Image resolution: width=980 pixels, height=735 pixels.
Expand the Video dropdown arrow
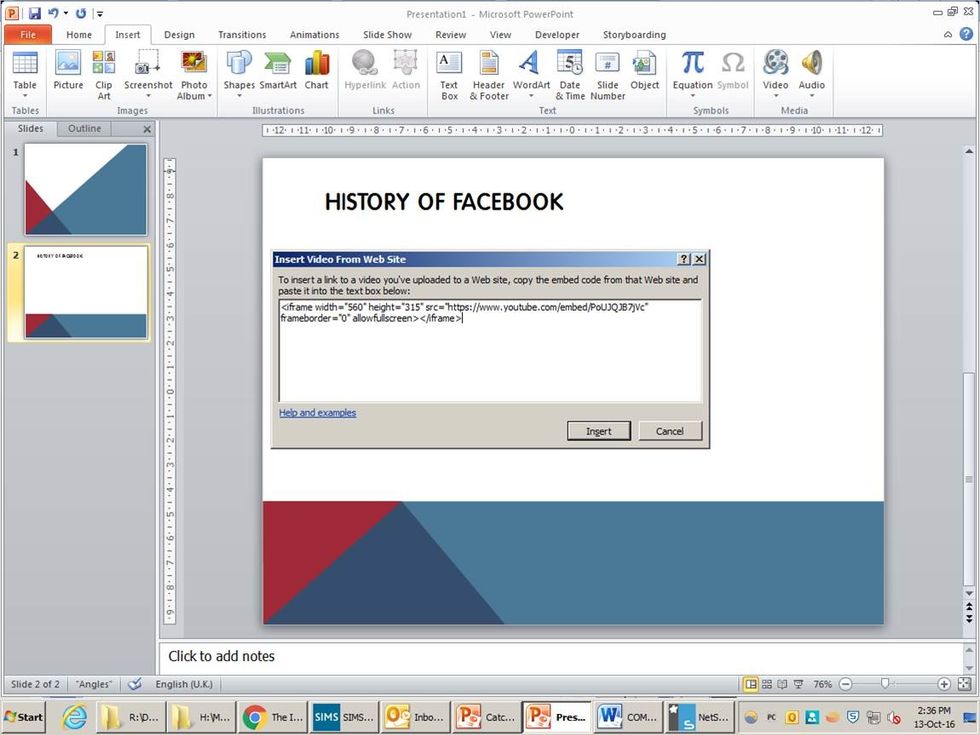(x=775, y=96)
